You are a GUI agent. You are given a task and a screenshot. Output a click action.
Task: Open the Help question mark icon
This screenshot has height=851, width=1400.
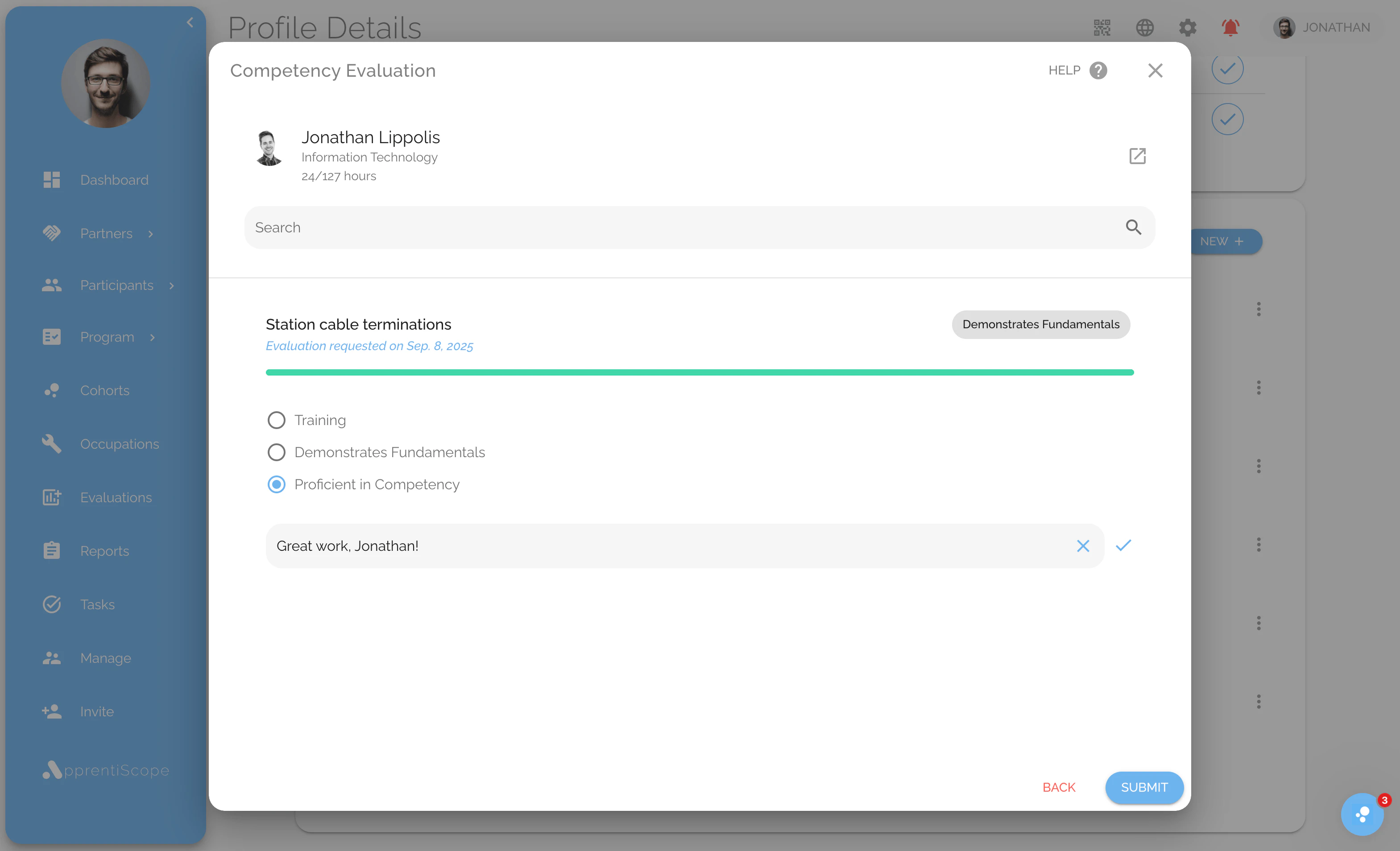(1098, 70)
